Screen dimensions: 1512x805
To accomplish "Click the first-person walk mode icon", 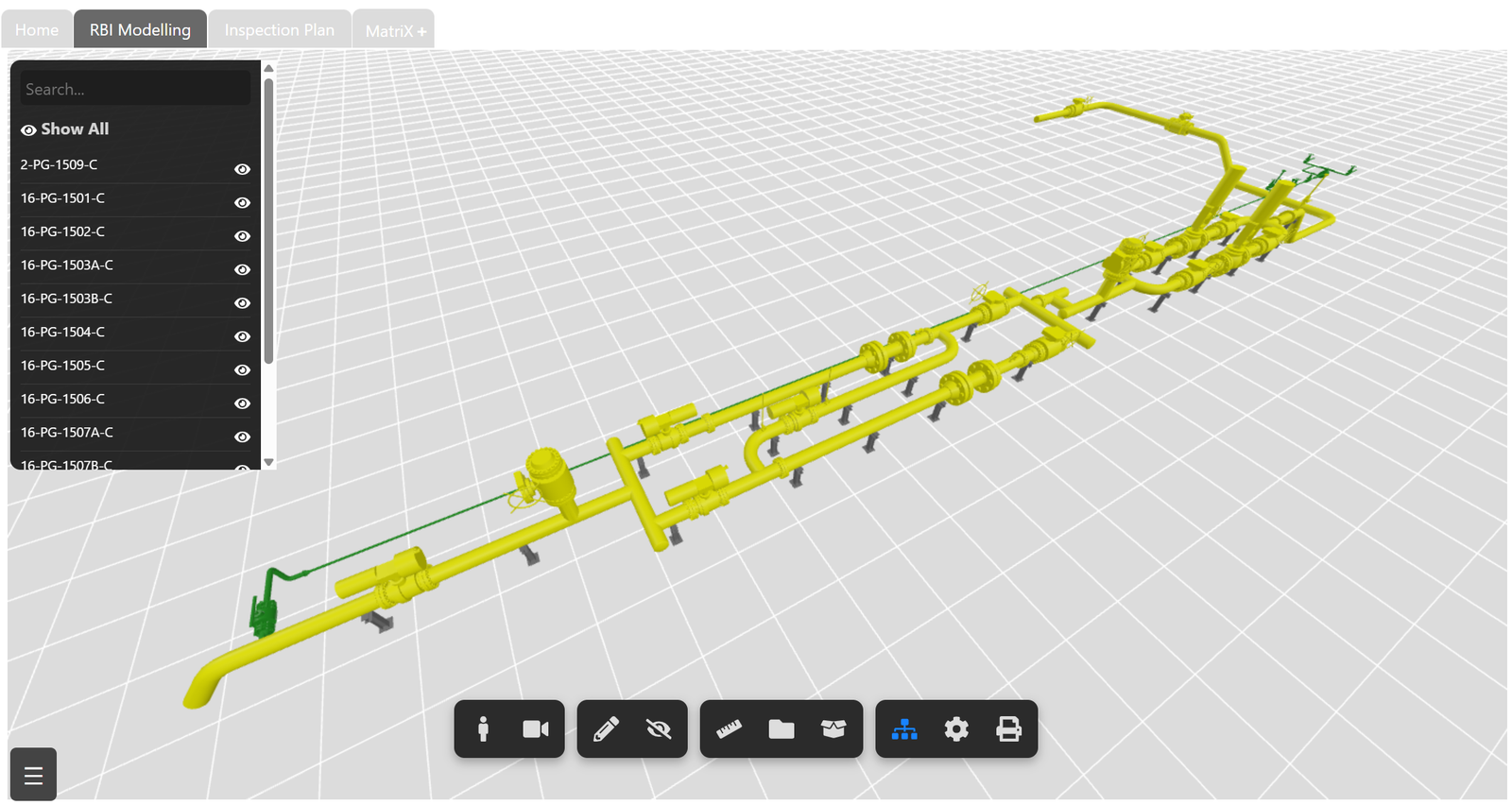I will pos(483,728).
